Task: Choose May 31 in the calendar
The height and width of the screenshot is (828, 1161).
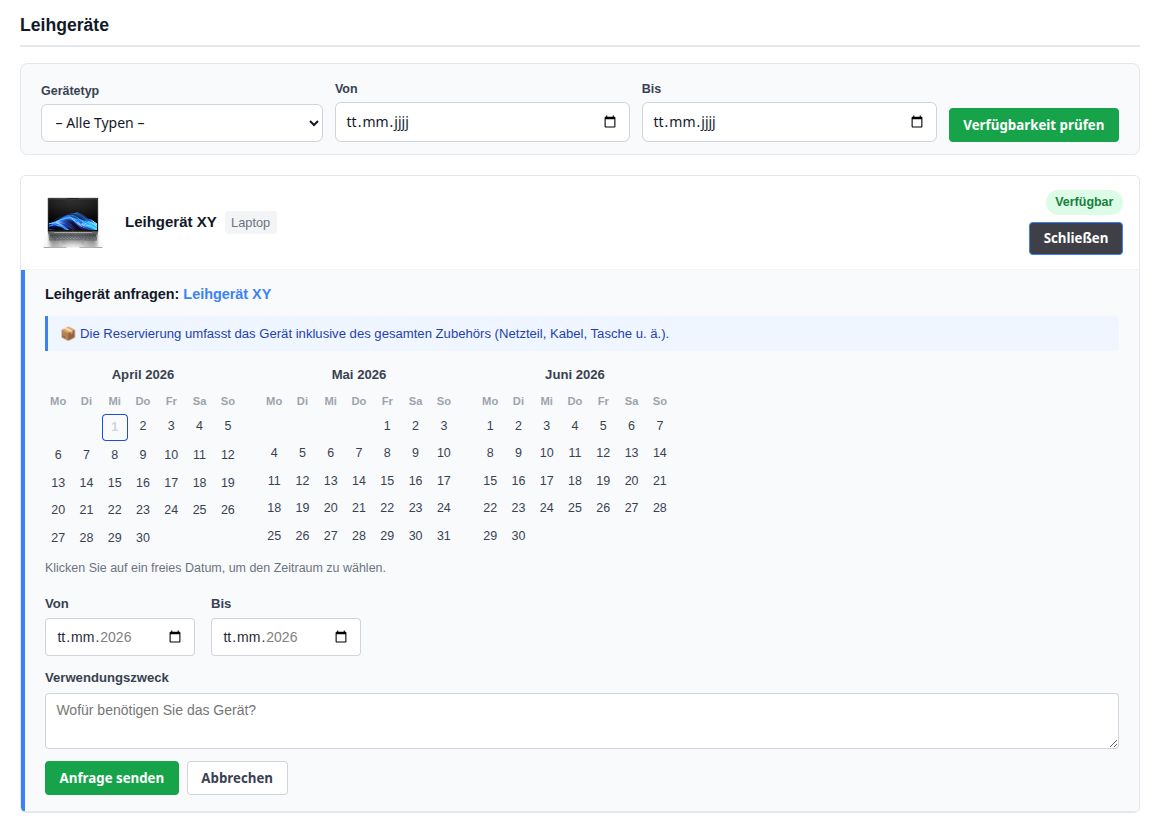Action: click(444, 536)
